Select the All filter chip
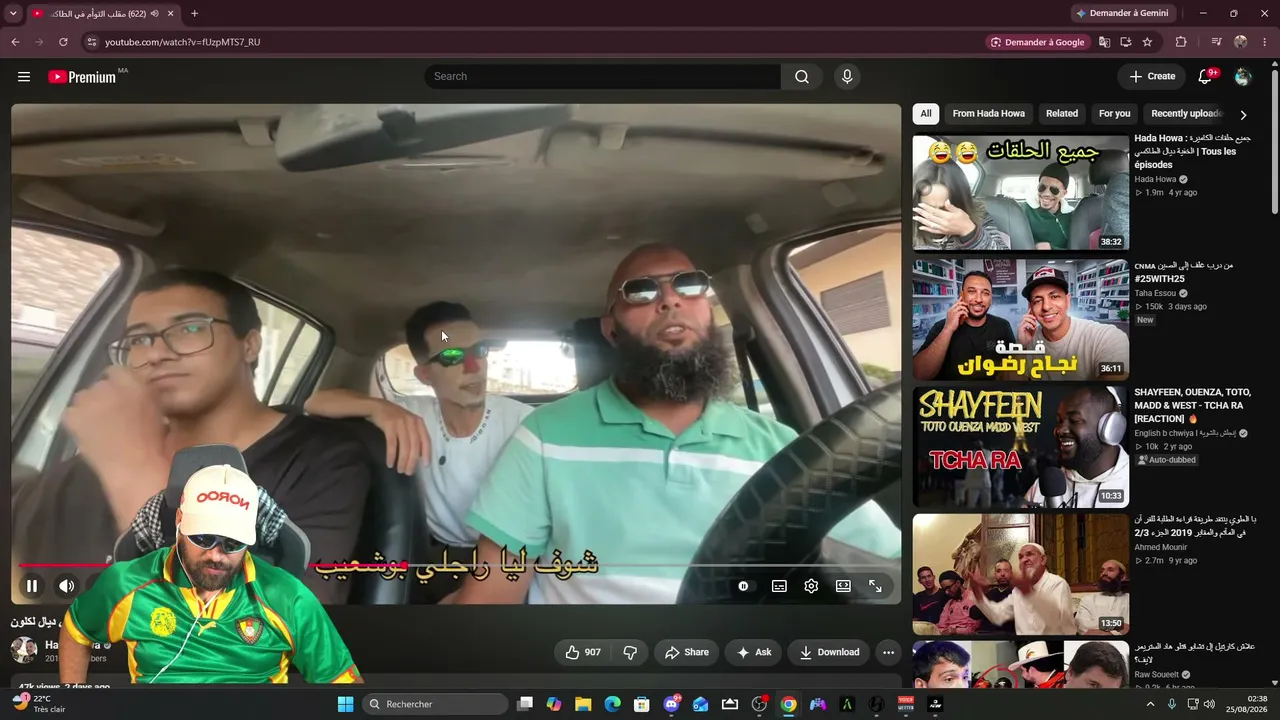The image size is (1280, 720). point(926,114)
